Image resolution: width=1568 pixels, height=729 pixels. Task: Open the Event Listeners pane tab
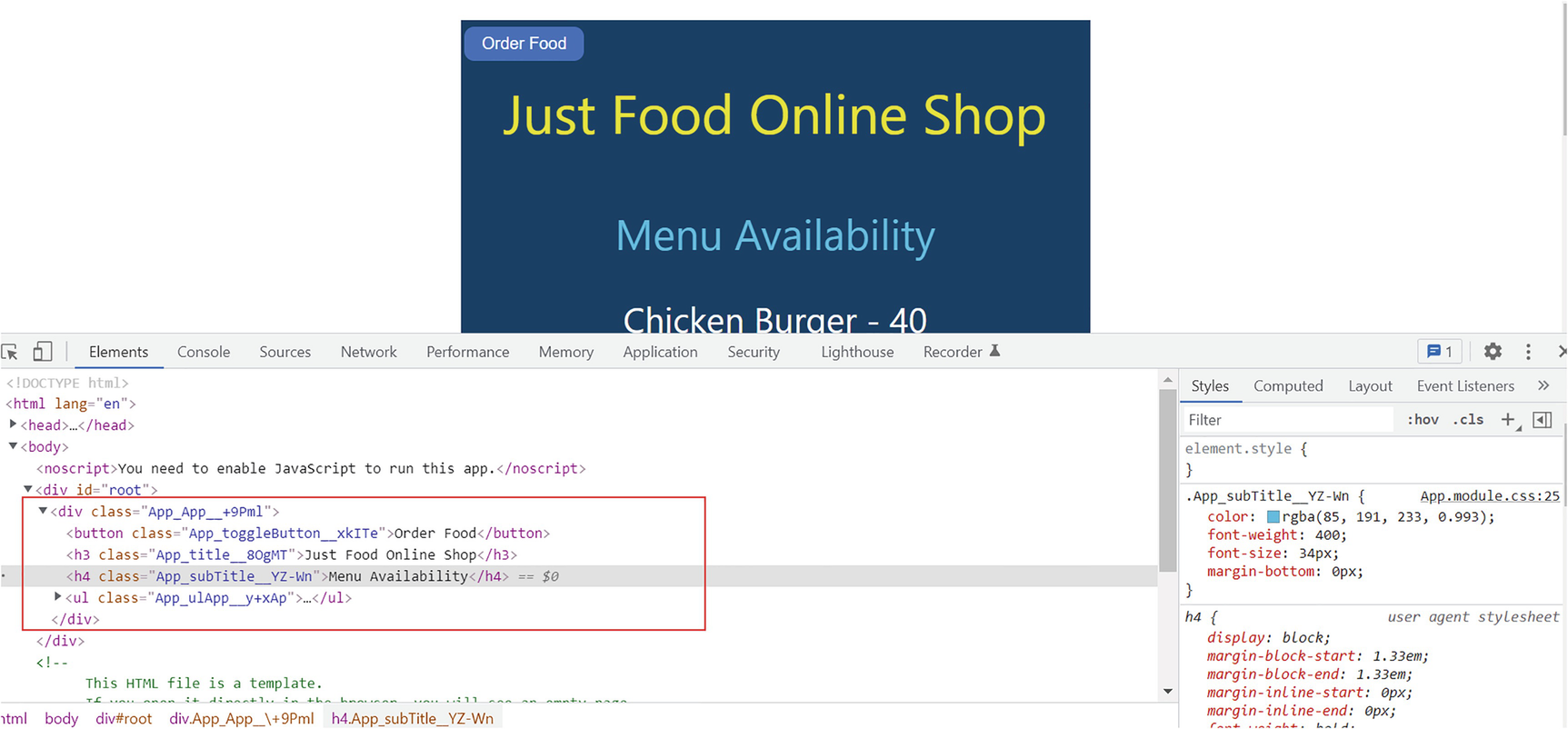point(1465,386)
